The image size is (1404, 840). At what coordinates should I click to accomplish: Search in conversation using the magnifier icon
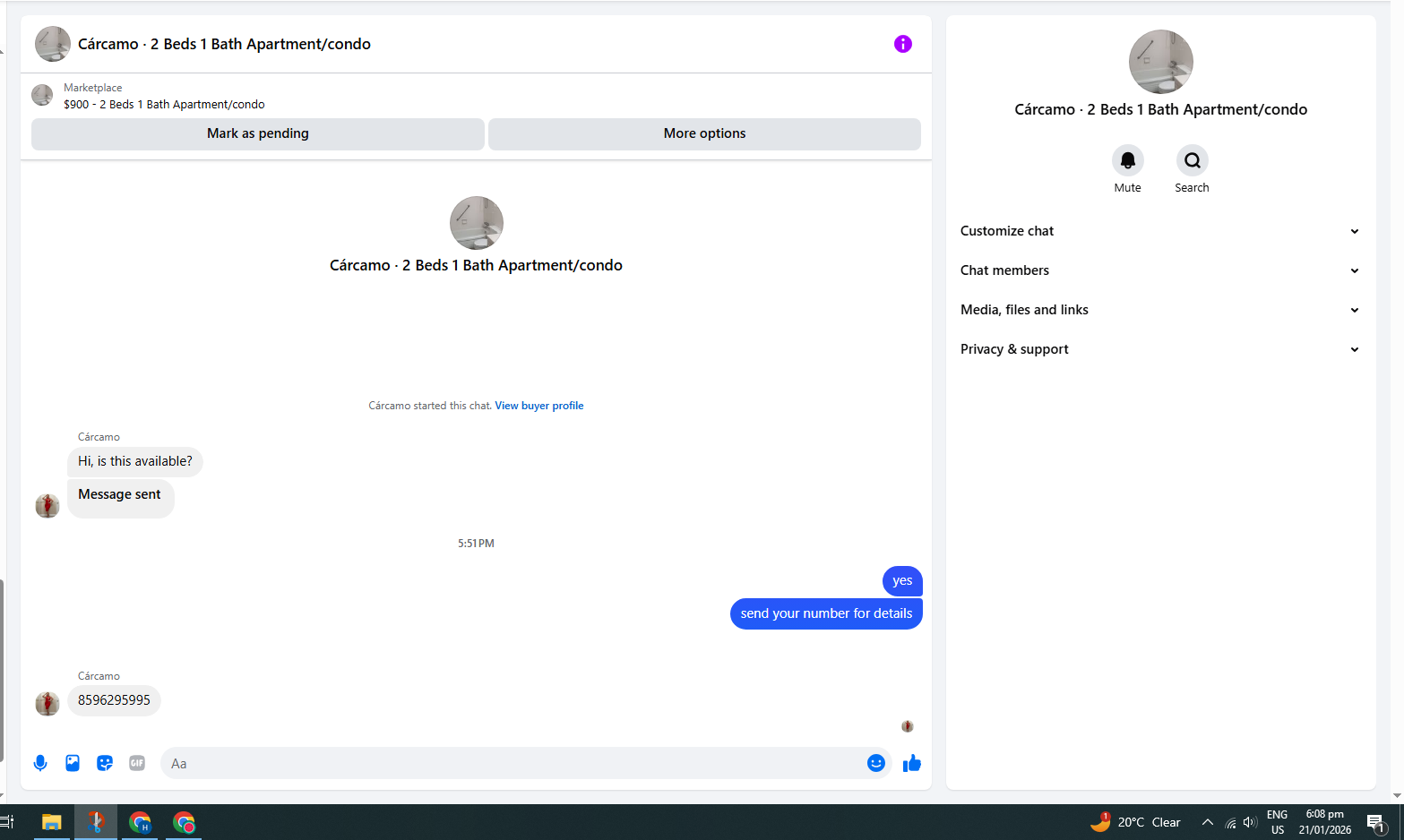click(x=1192, y=160)
